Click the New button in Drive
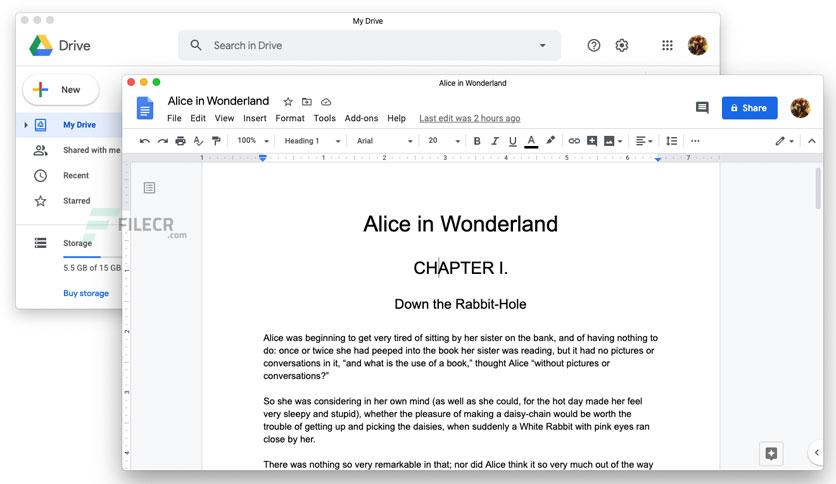Viewport: 836px width, 484px height. (61, 90)
